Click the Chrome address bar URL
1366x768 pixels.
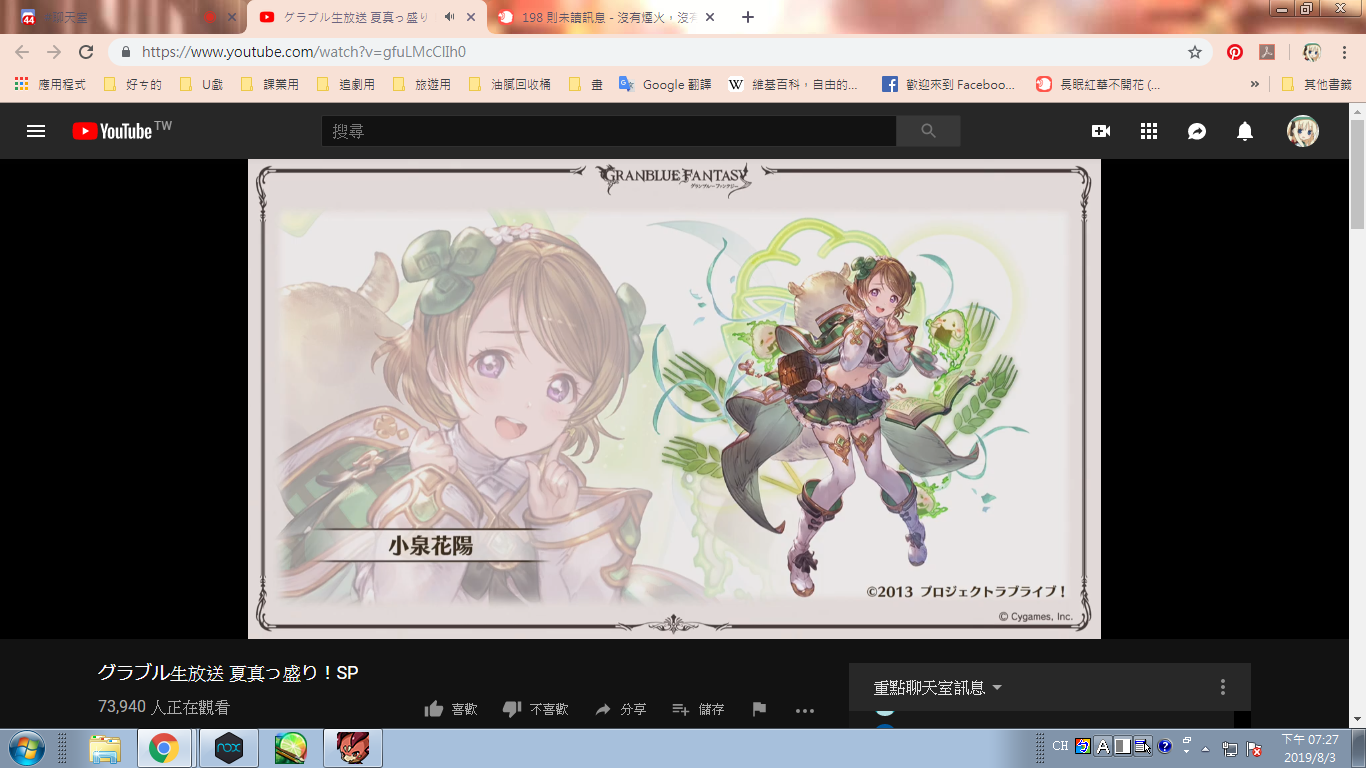(304, 52)
